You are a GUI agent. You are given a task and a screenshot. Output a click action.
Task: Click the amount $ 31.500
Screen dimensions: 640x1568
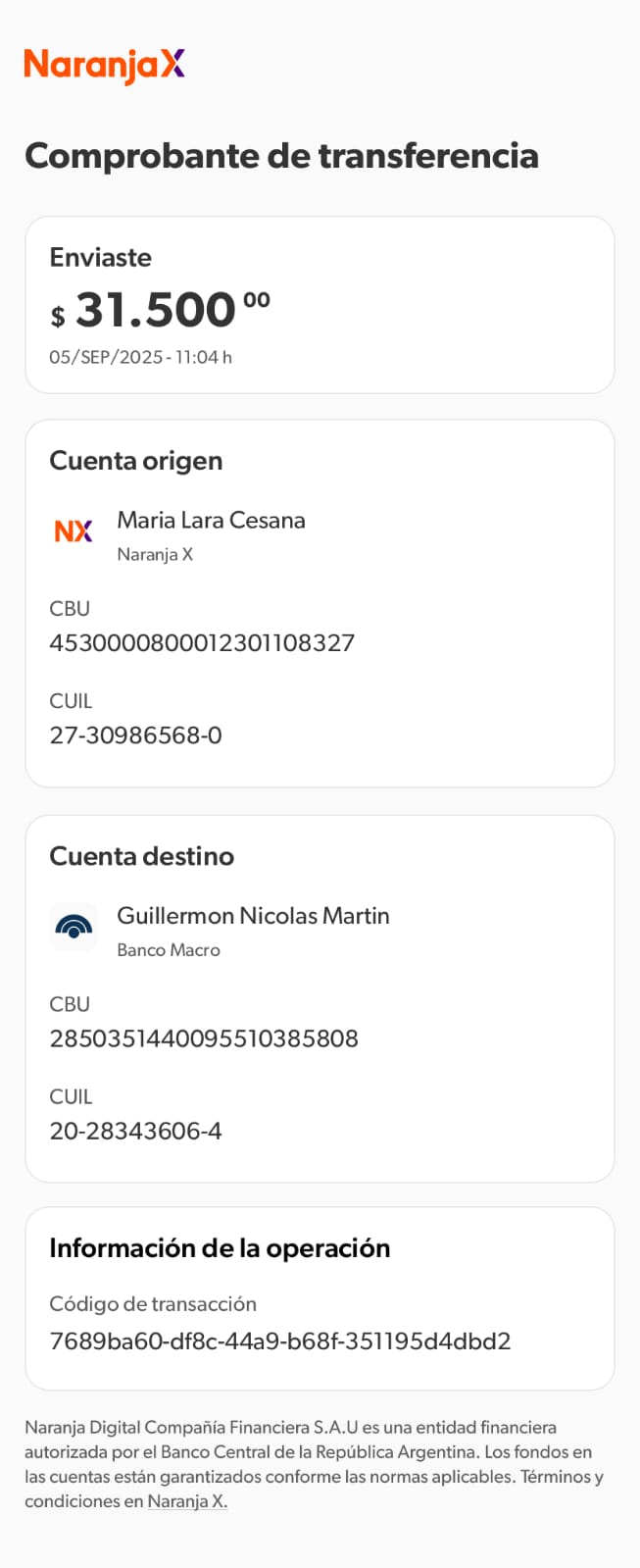(157, 311)
